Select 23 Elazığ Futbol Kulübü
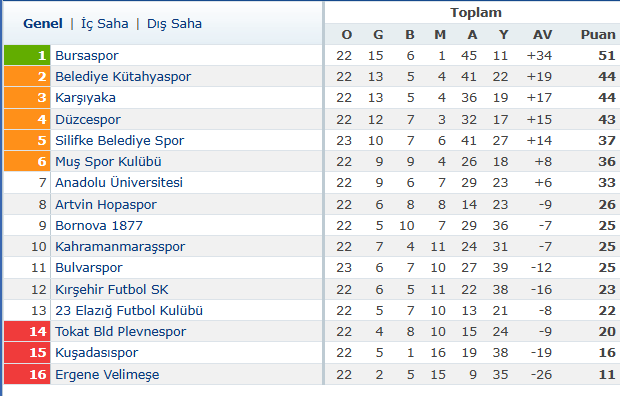Screen dimensions: 620x396 point(129,311)
